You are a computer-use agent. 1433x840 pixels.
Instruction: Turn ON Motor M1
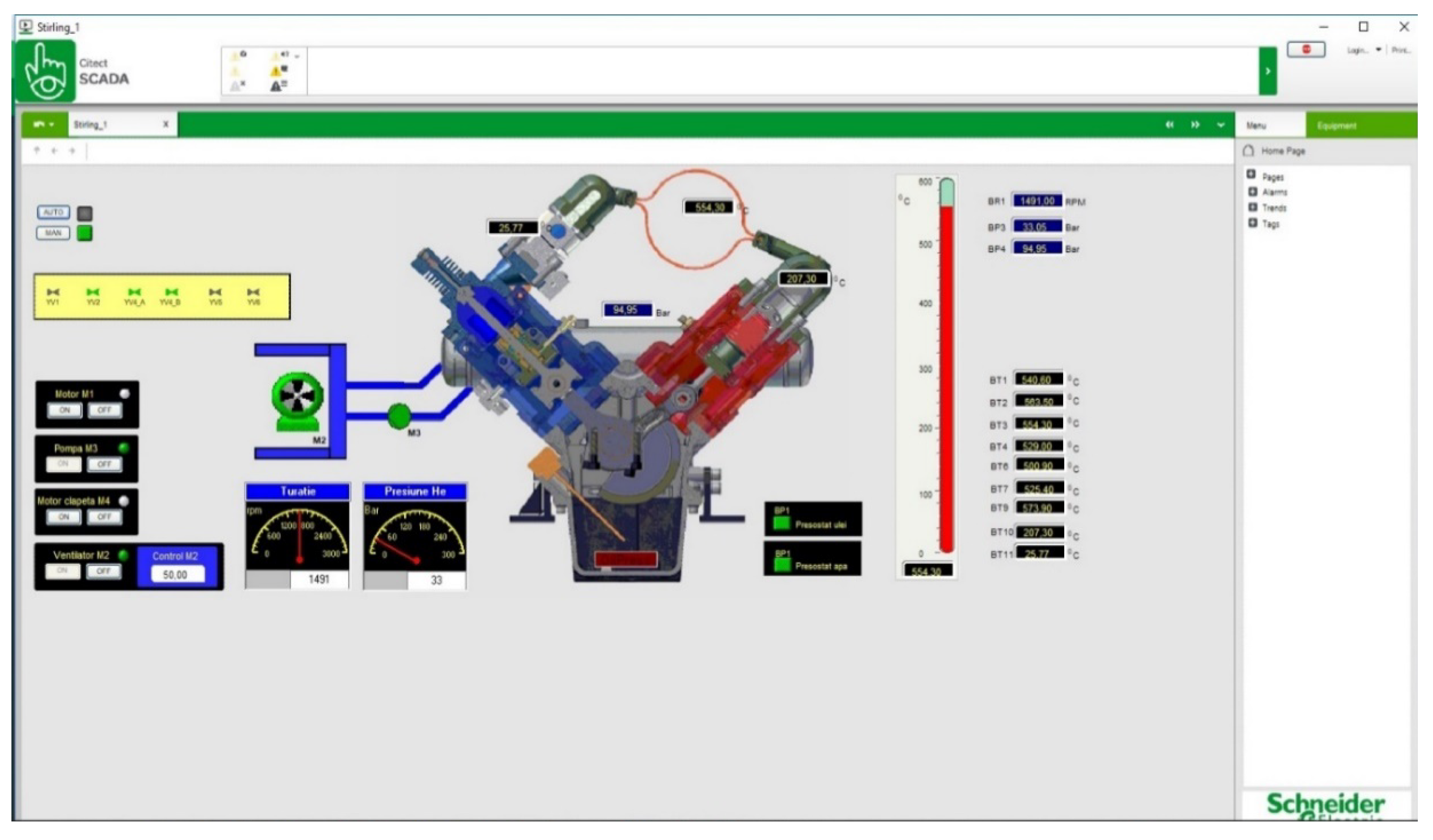coord(65,409)
